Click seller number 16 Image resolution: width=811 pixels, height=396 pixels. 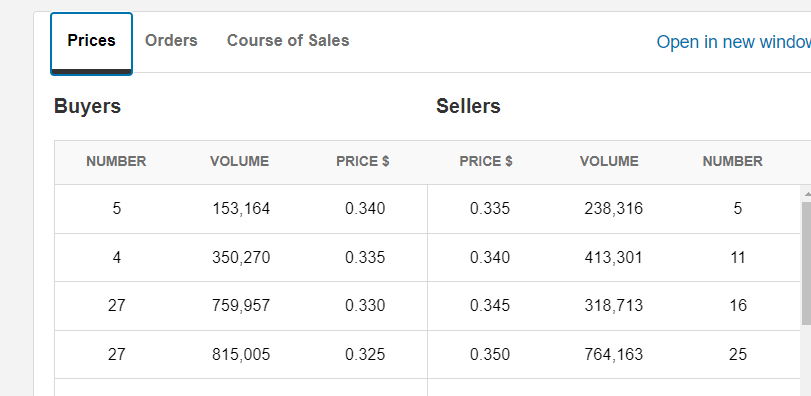[x=738, y=306]
